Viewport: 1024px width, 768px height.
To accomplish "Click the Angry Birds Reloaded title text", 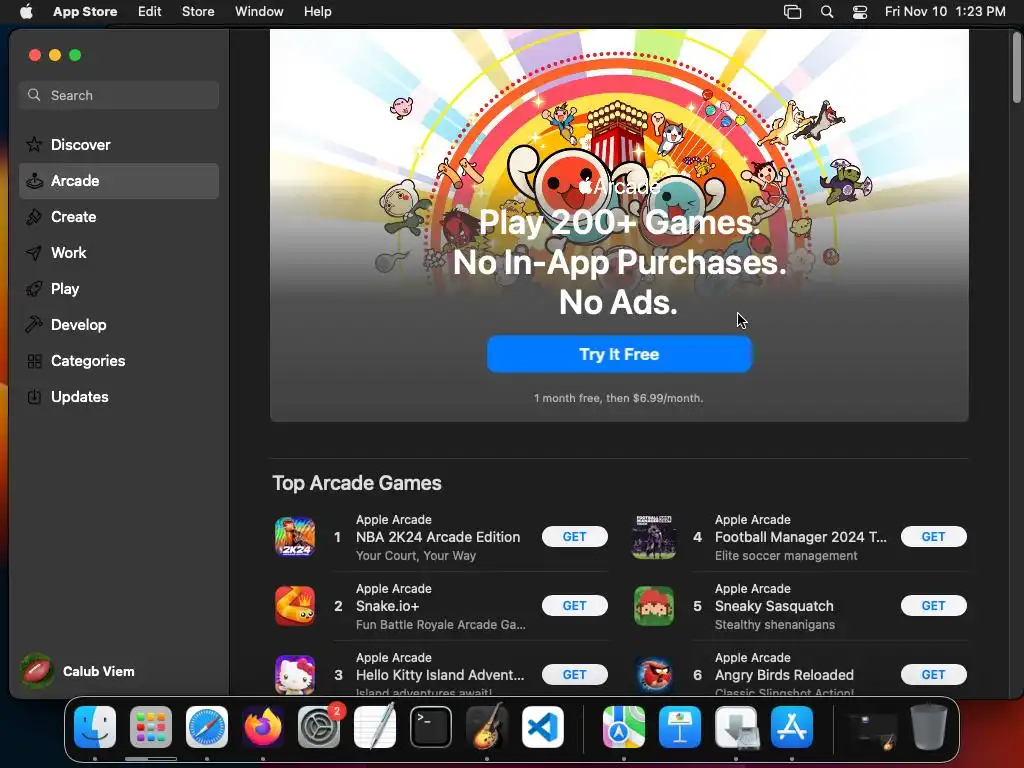I will (784, 675).
